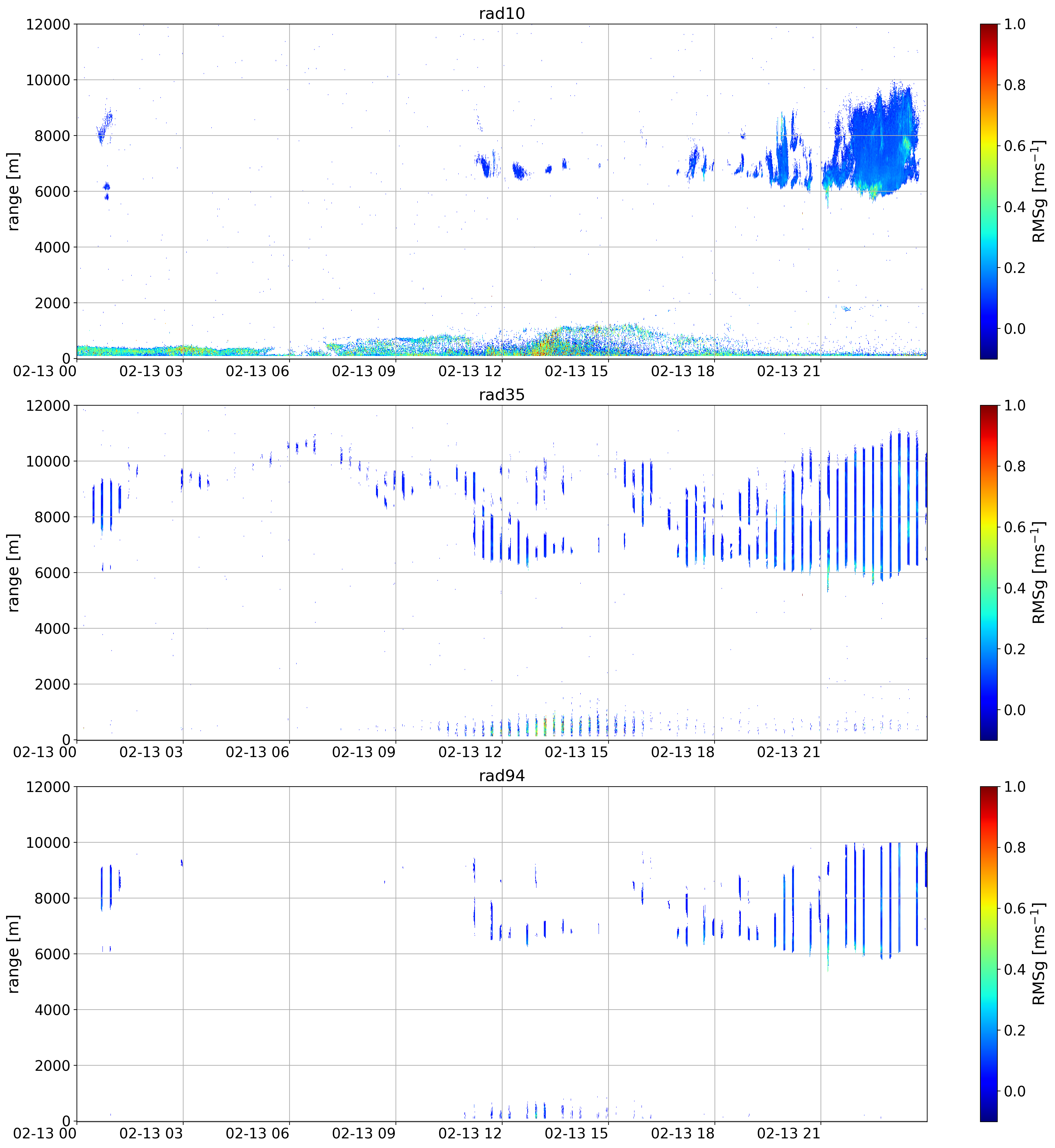This screenshot has height=1148, width=1055.
Task: Click the '02-13 00' tick under rad10
Action: click(45, 371)
